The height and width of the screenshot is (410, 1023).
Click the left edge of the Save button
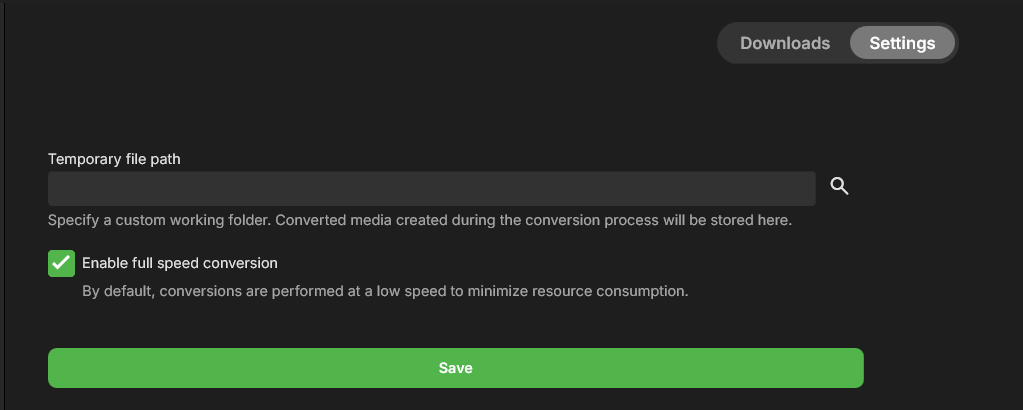click(x=56, y=368)
